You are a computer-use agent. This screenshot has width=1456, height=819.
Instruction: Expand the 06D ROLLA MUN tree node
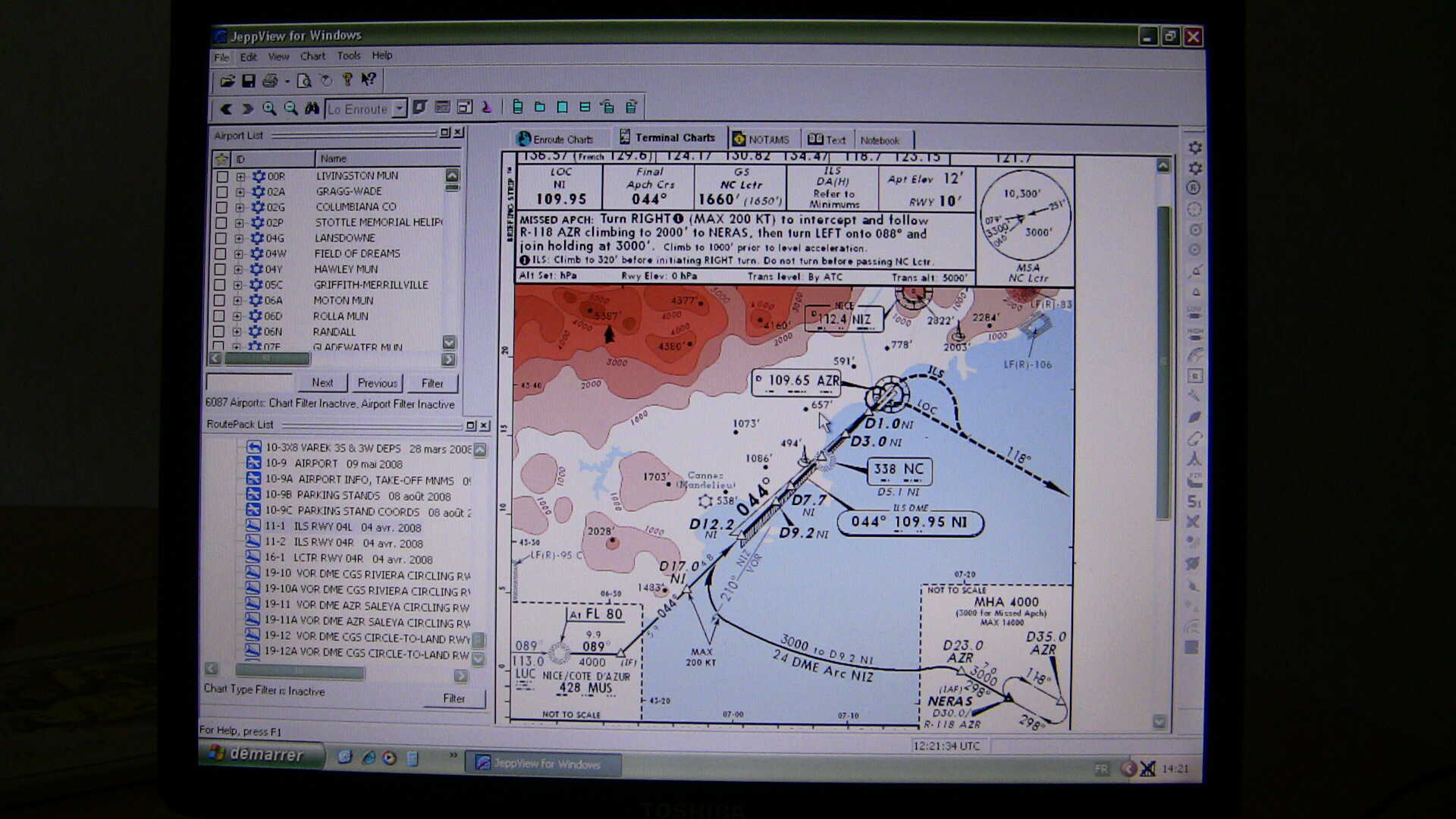[237, 316]
